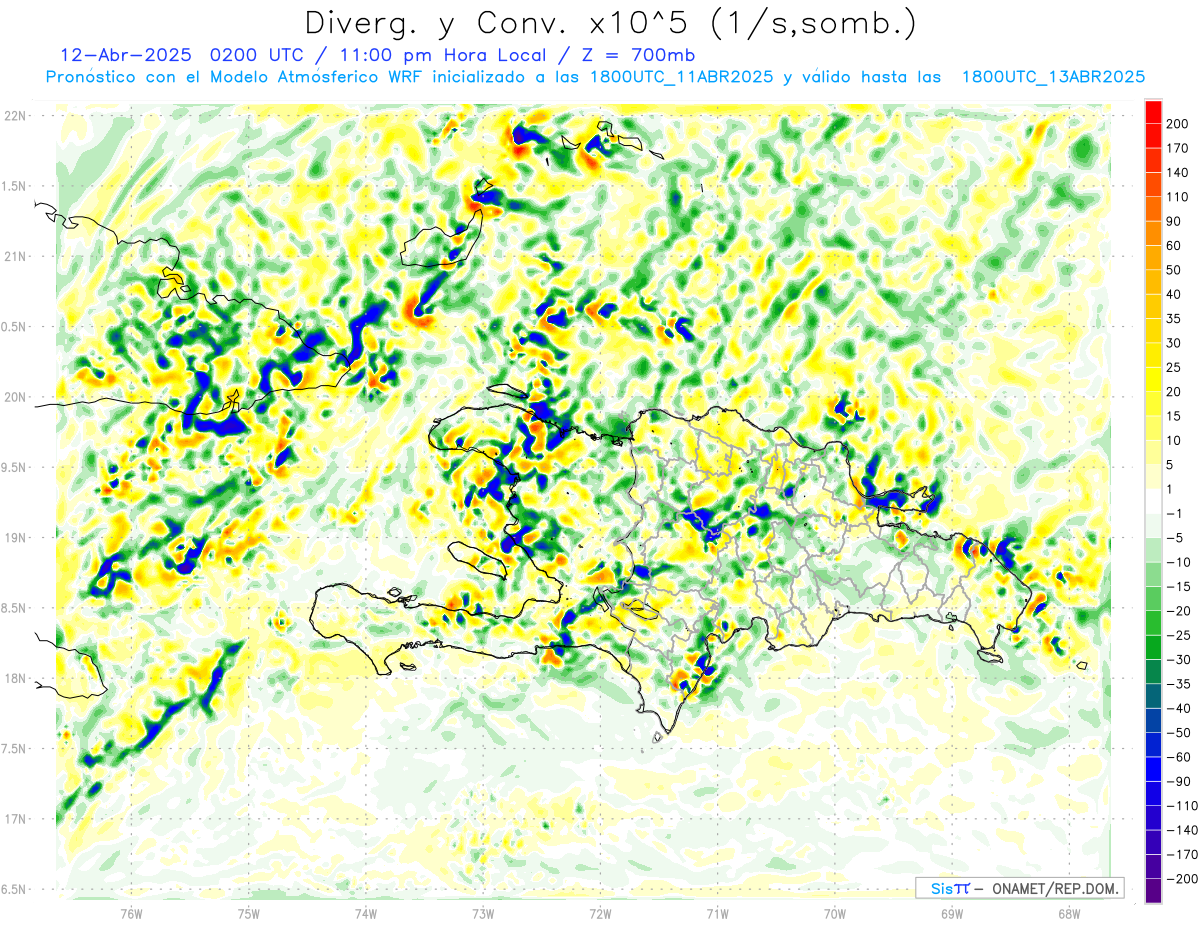Image resolution: width=1200 pixels, height=927 pixels.
Task: Click the 'ONAMET/REP.DOM.' credit label
Action: 1055,889
